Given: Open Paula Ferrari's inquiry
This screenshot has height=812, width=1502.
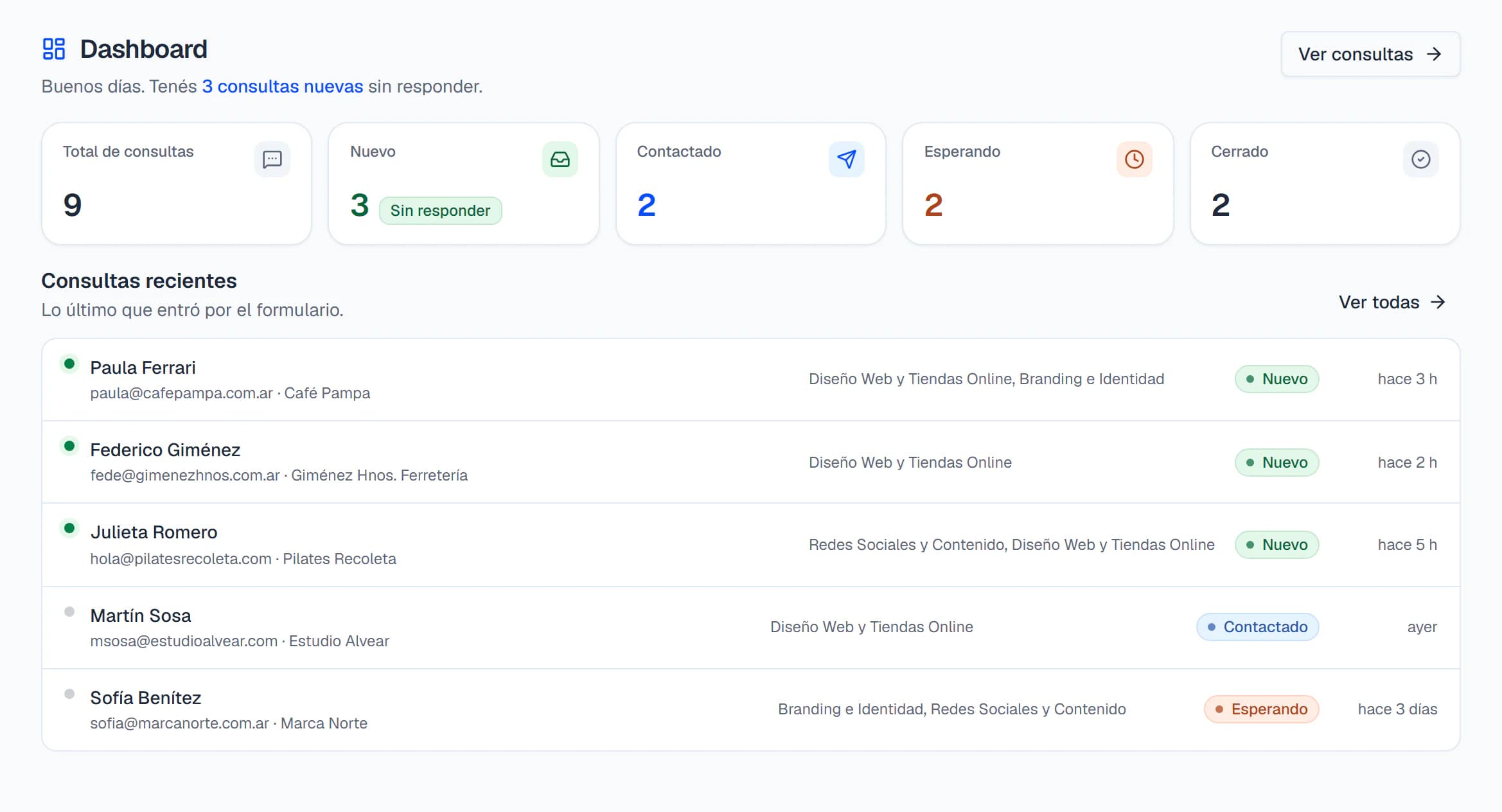Looking at the screenshot, I should 751,380.
